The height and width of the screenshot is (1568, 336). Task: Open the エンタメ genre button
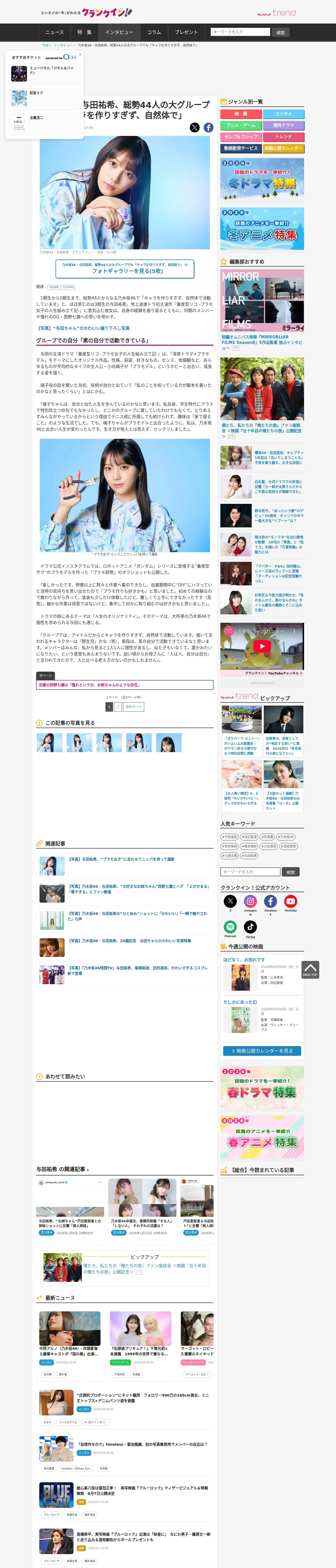[284, 114]
